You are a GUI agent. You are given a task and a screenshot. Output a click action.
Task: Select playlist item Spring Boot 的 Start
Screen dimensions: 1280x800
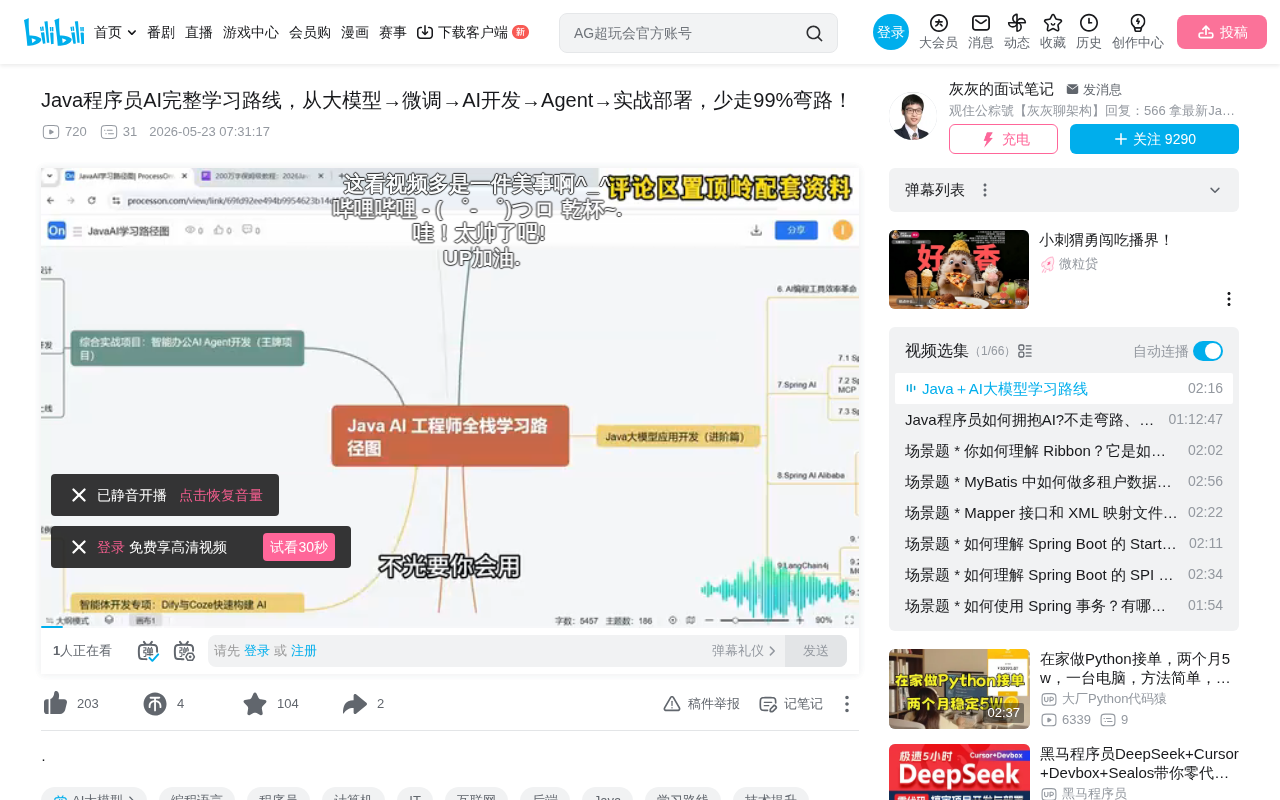(x=1064, y=543)
